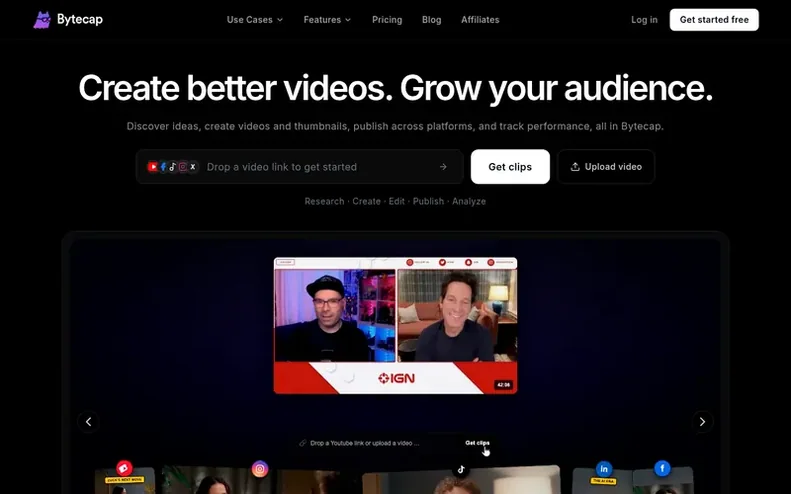Open the Use Cases dropdown menu

pyautogui.click(x=255, y=20)
